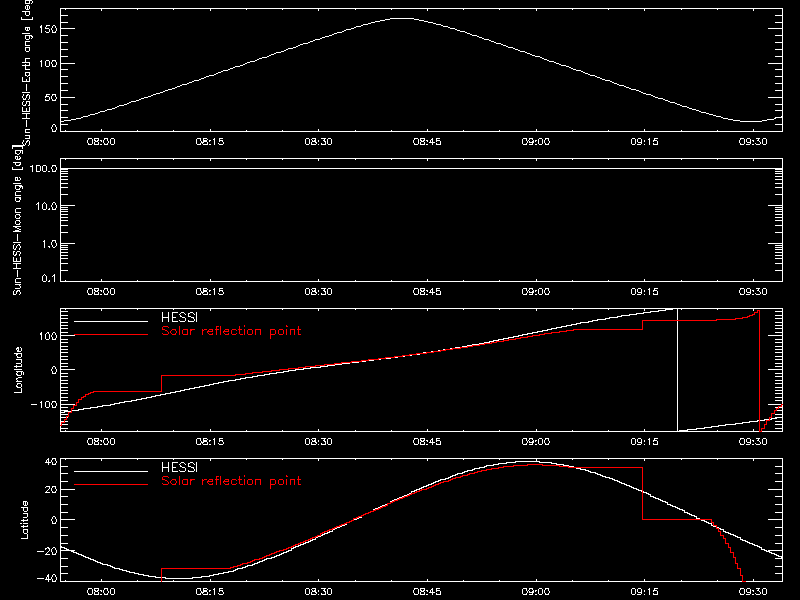Click 09:00 time label under Earth angle plot
This screenshot has width=800, height=600.
536,142
